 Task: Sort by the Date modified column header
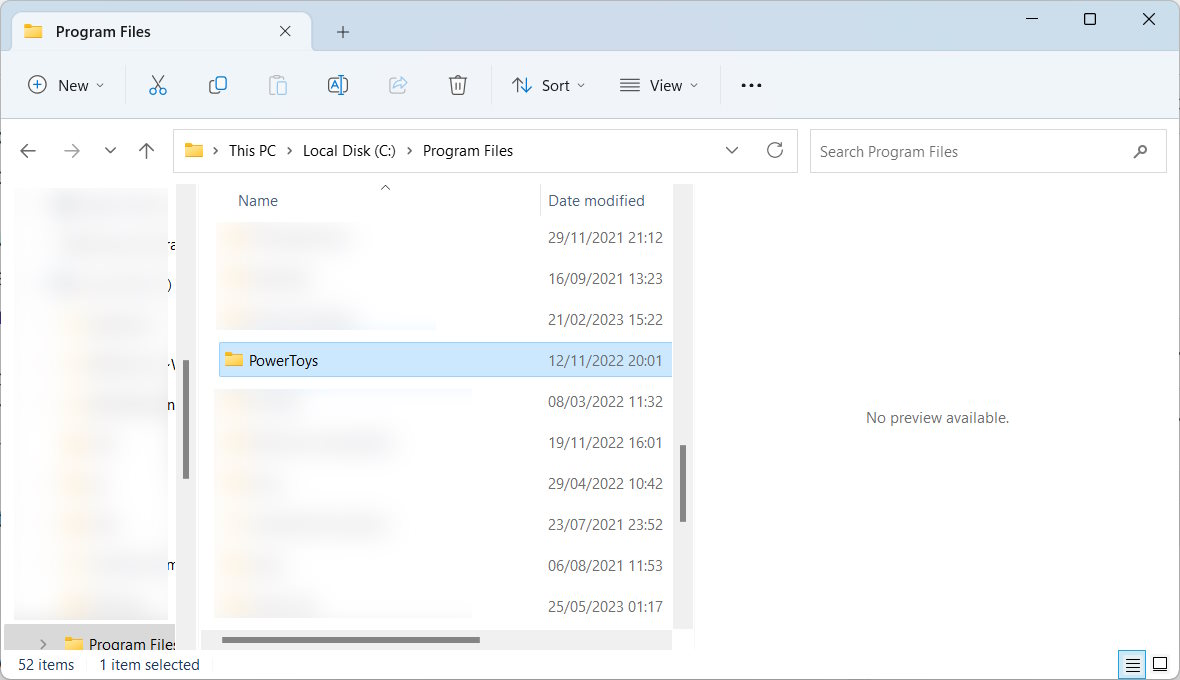click(x=596, y=200)
